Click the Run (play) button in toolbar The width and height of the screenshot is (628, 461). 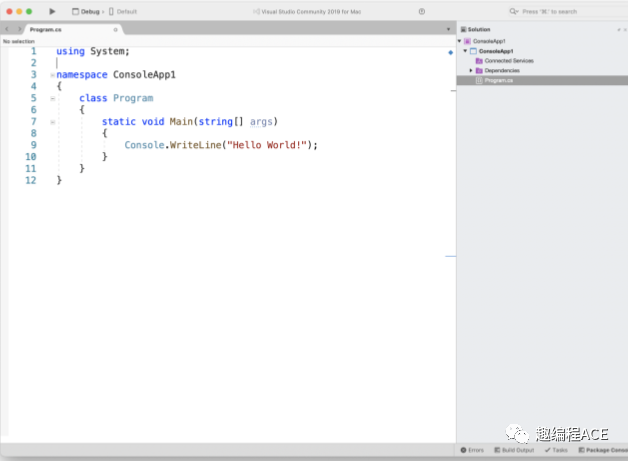pyautogui.click(x=53, y=11)
